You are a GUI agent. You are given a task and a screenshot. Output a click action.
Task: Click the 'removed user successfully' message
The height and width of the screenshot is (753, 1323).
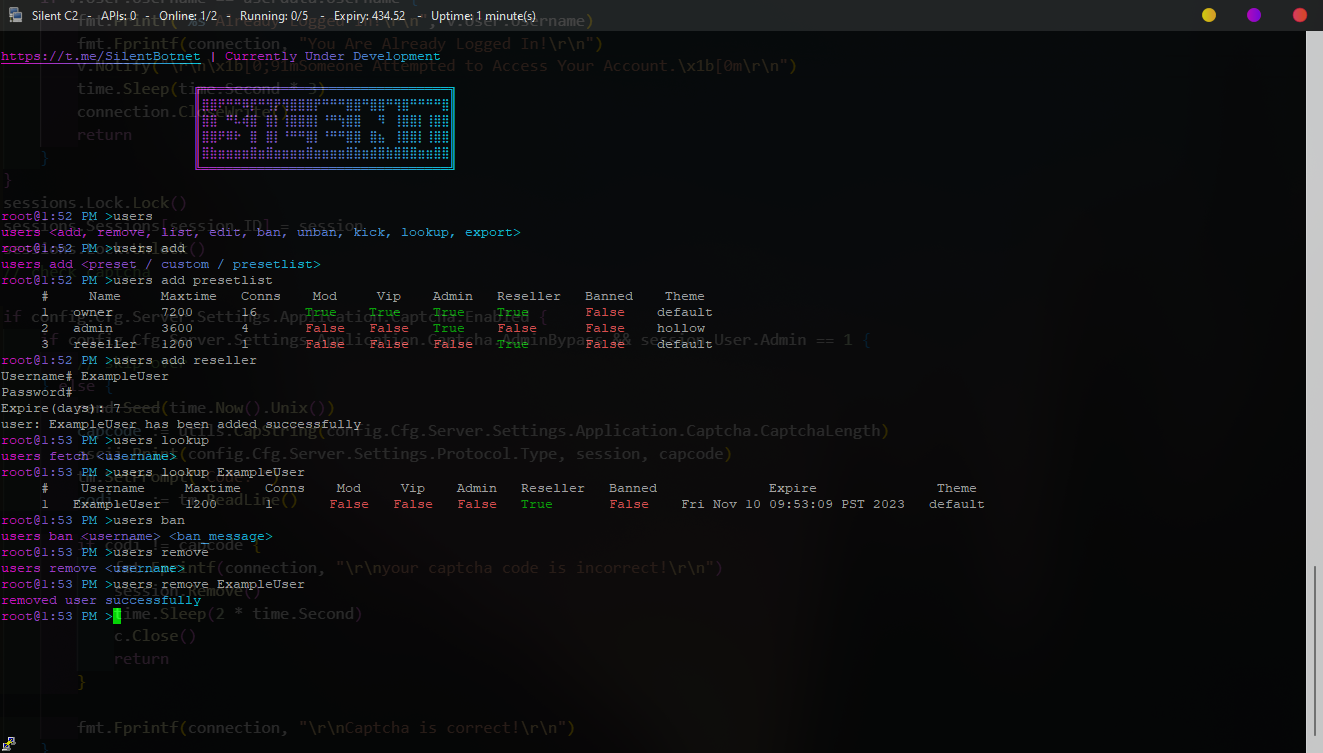(101, 600)
